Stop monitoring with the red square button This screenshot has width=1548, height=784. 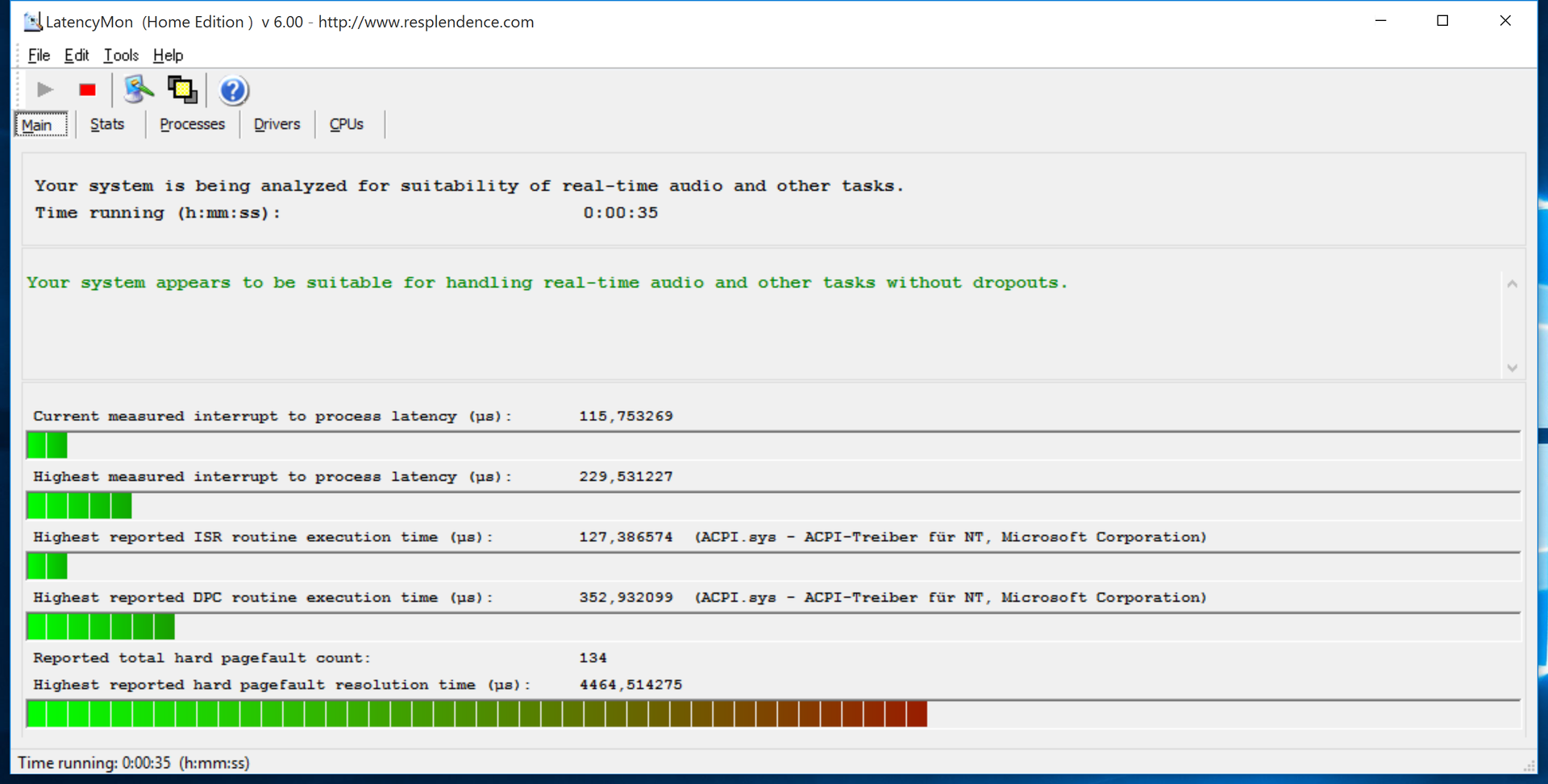tap(87, 89)
